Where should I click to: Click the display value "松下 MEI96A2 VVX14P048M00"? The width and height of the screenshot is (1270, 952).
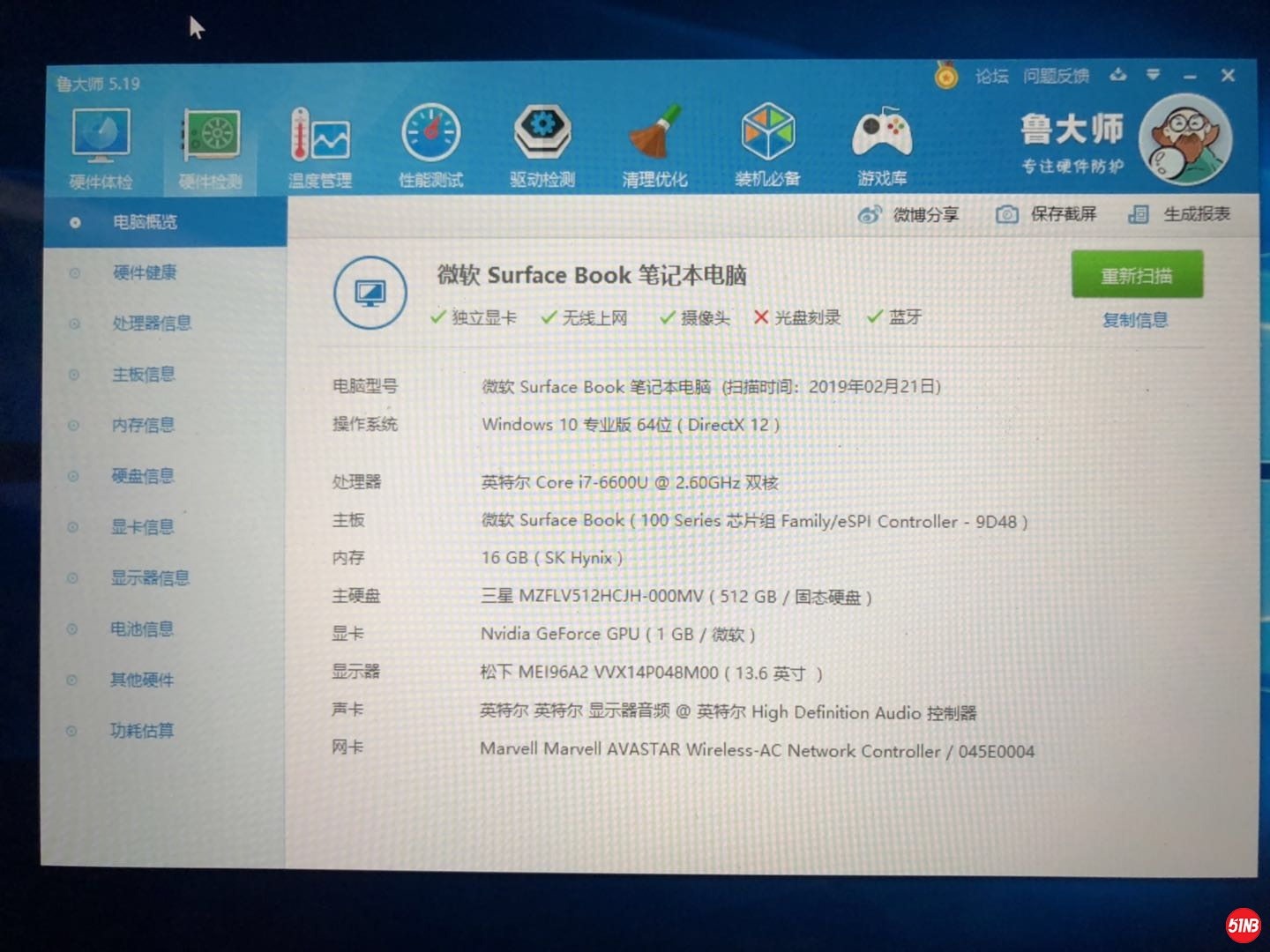651,673
